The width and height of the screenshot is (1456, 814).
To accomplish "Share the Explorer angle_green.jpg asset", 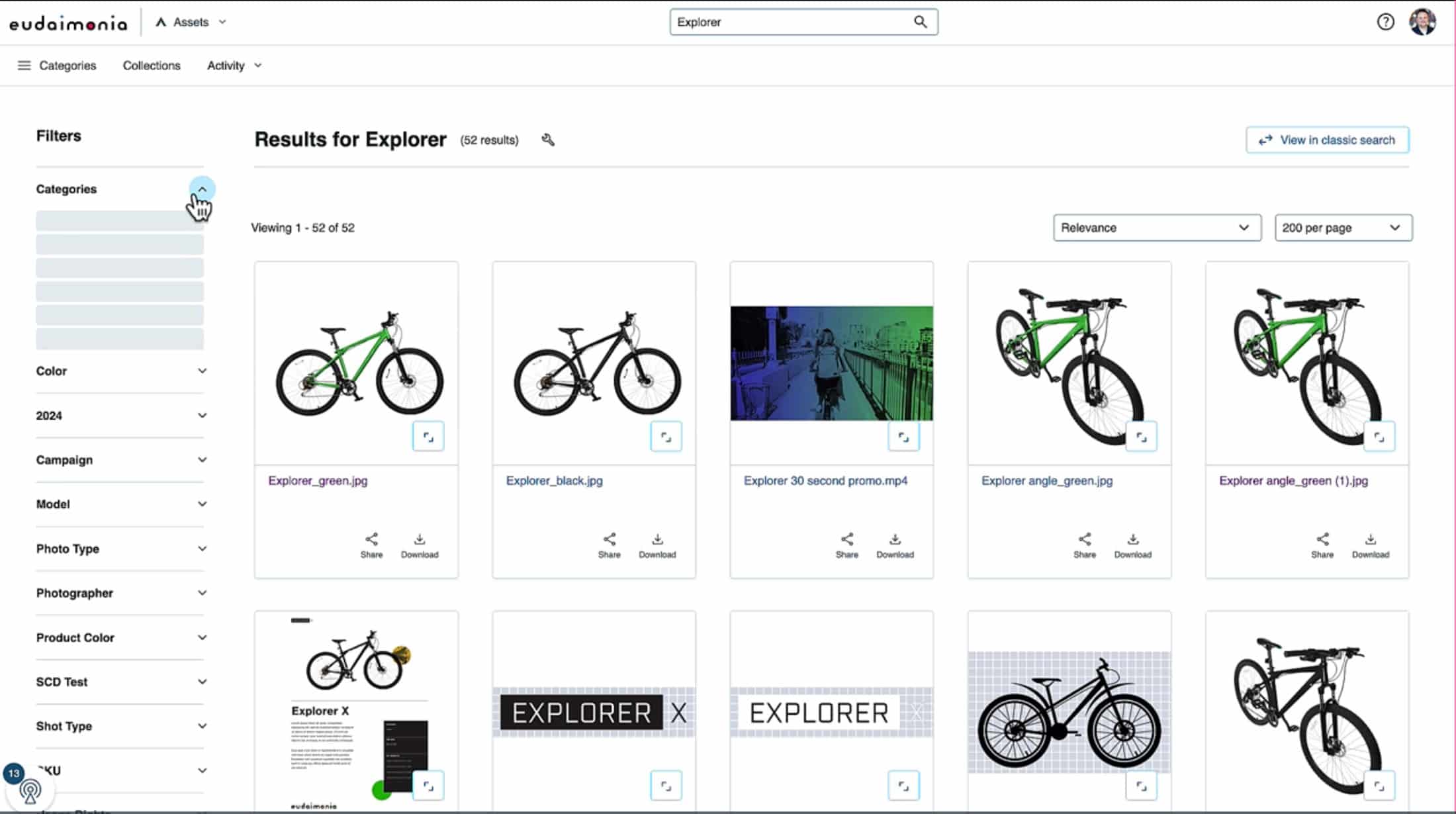I will (x=1084, y=545).
